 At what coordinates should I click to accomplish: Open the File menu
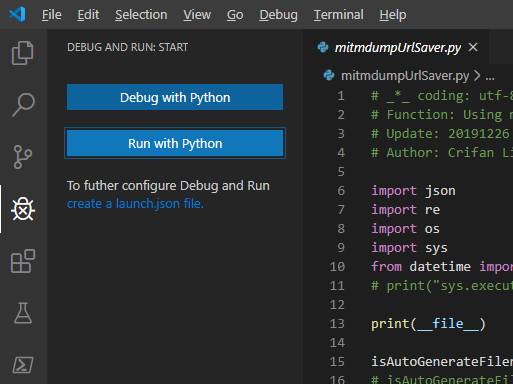click(x=52, y=15)
